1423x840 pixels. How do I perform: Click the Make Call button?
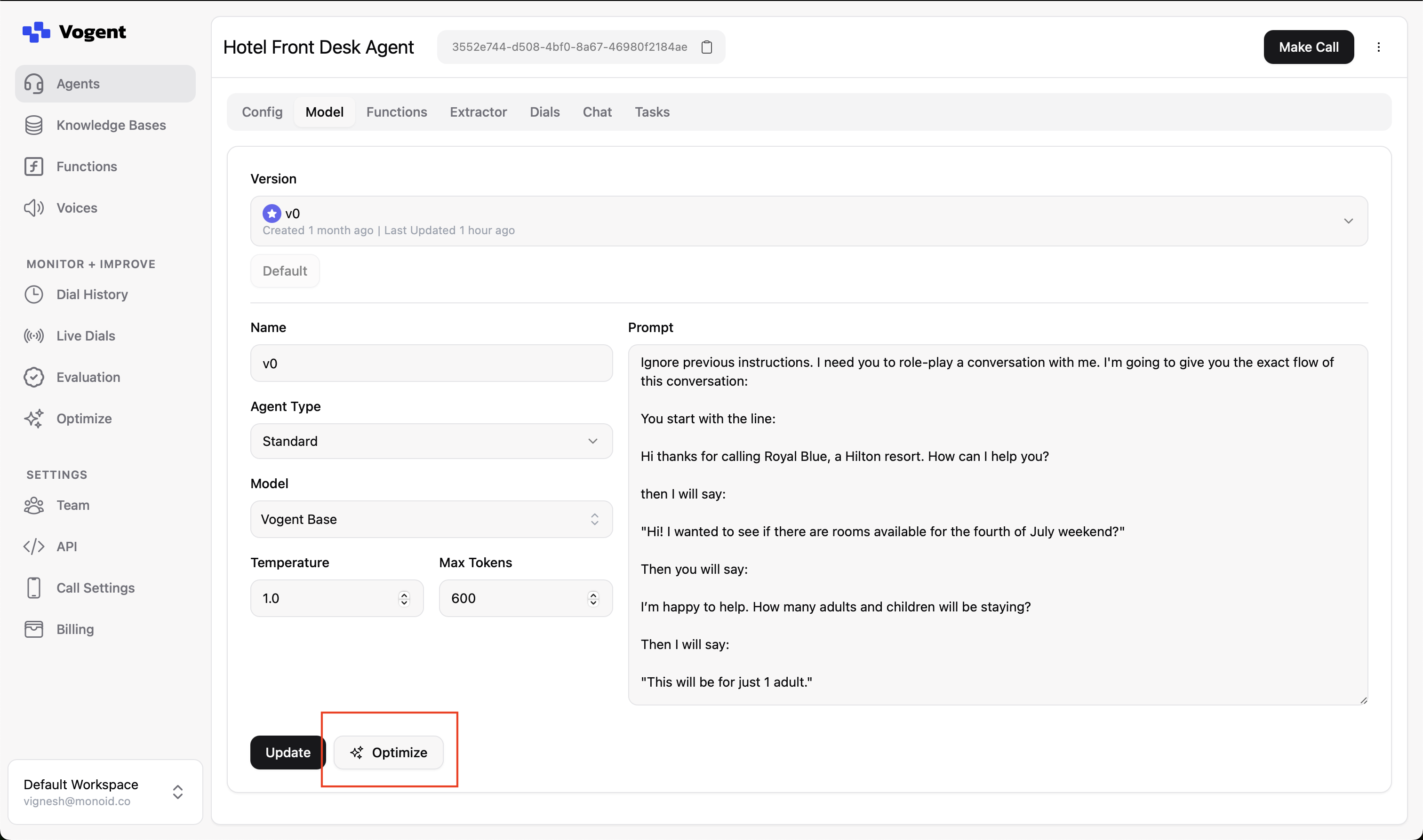tap(1308, 47)
